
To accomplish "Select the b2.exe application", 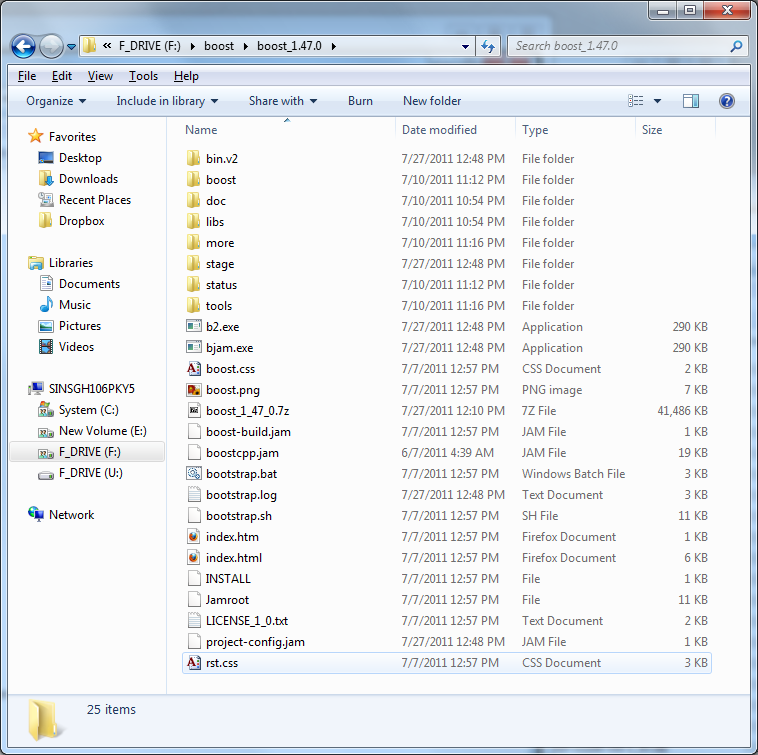I will point(447,327).
